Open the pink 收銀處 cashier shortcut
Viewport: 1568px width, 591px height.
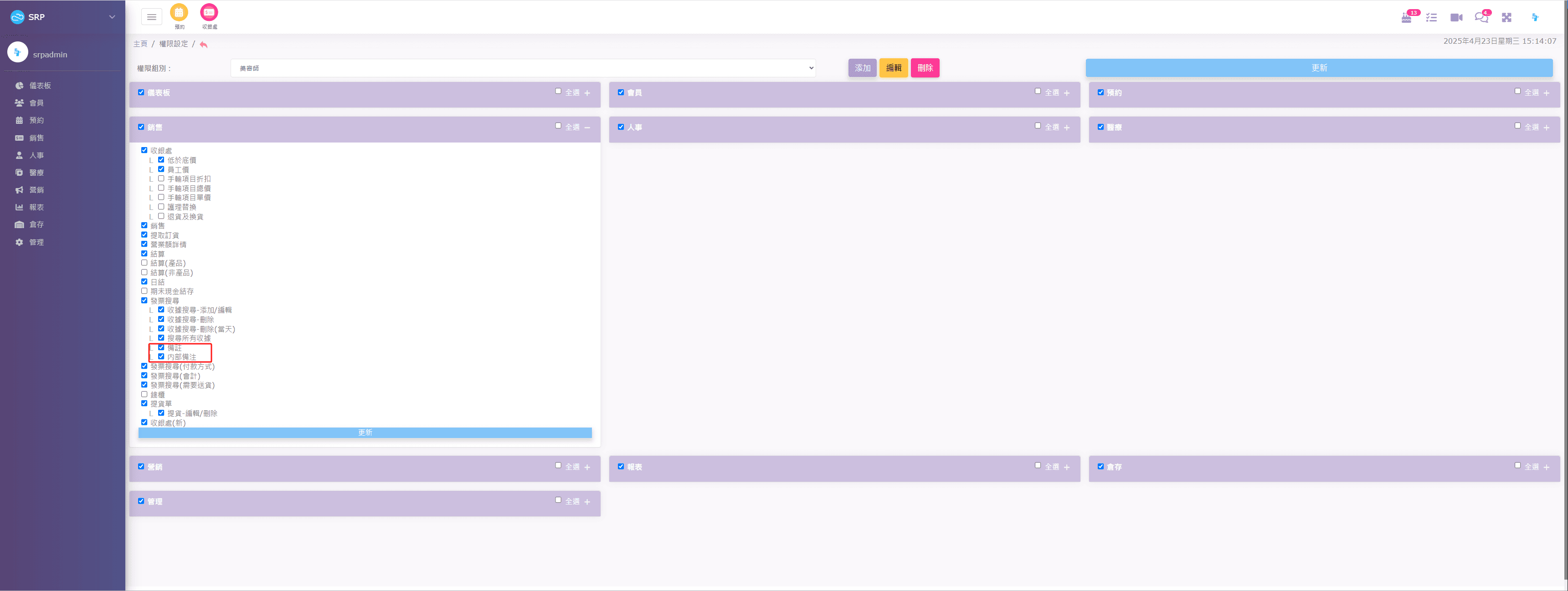pyautogui.click(x=209, y=13)
